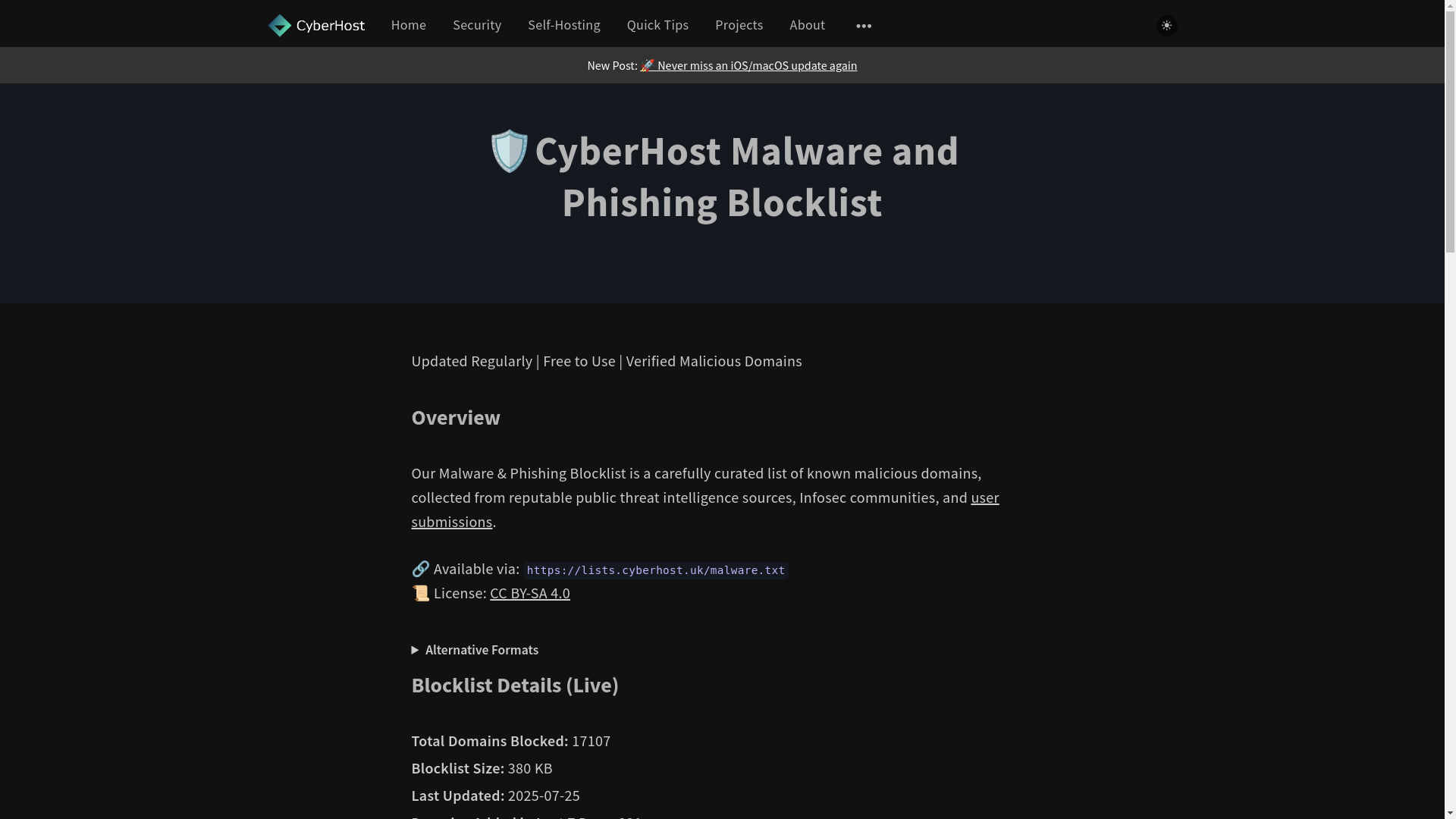
Task: Click the scroll icon beside 'License'
Action: [420, 593]
